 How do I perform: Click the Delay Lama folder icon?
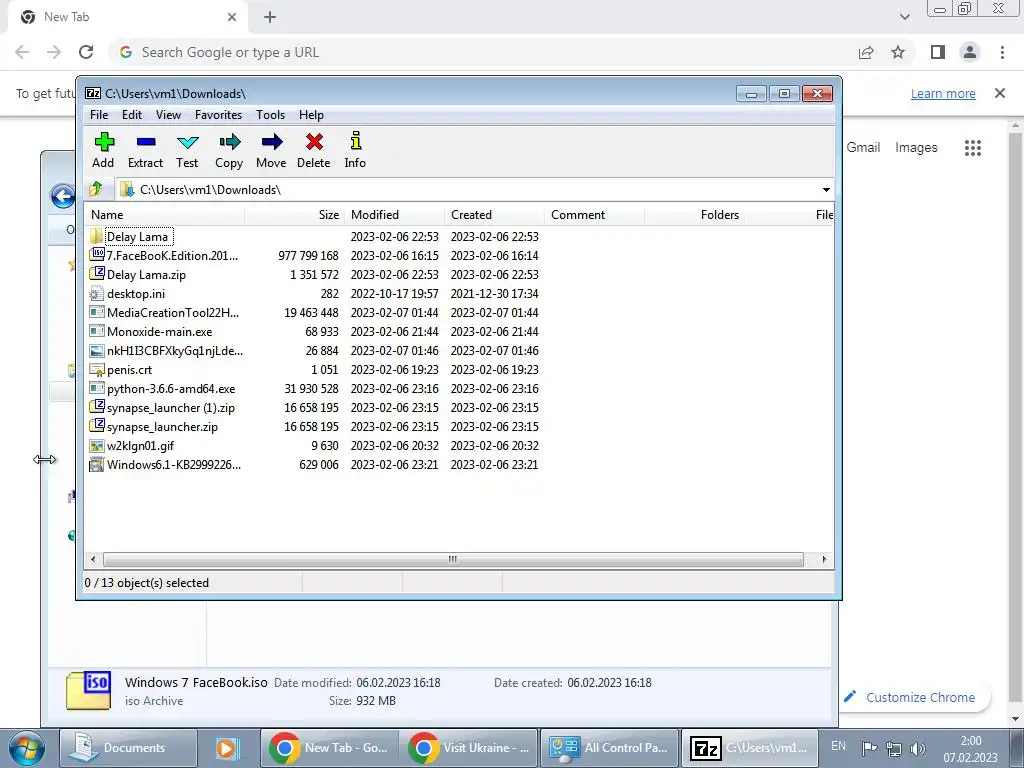(96, 236)
